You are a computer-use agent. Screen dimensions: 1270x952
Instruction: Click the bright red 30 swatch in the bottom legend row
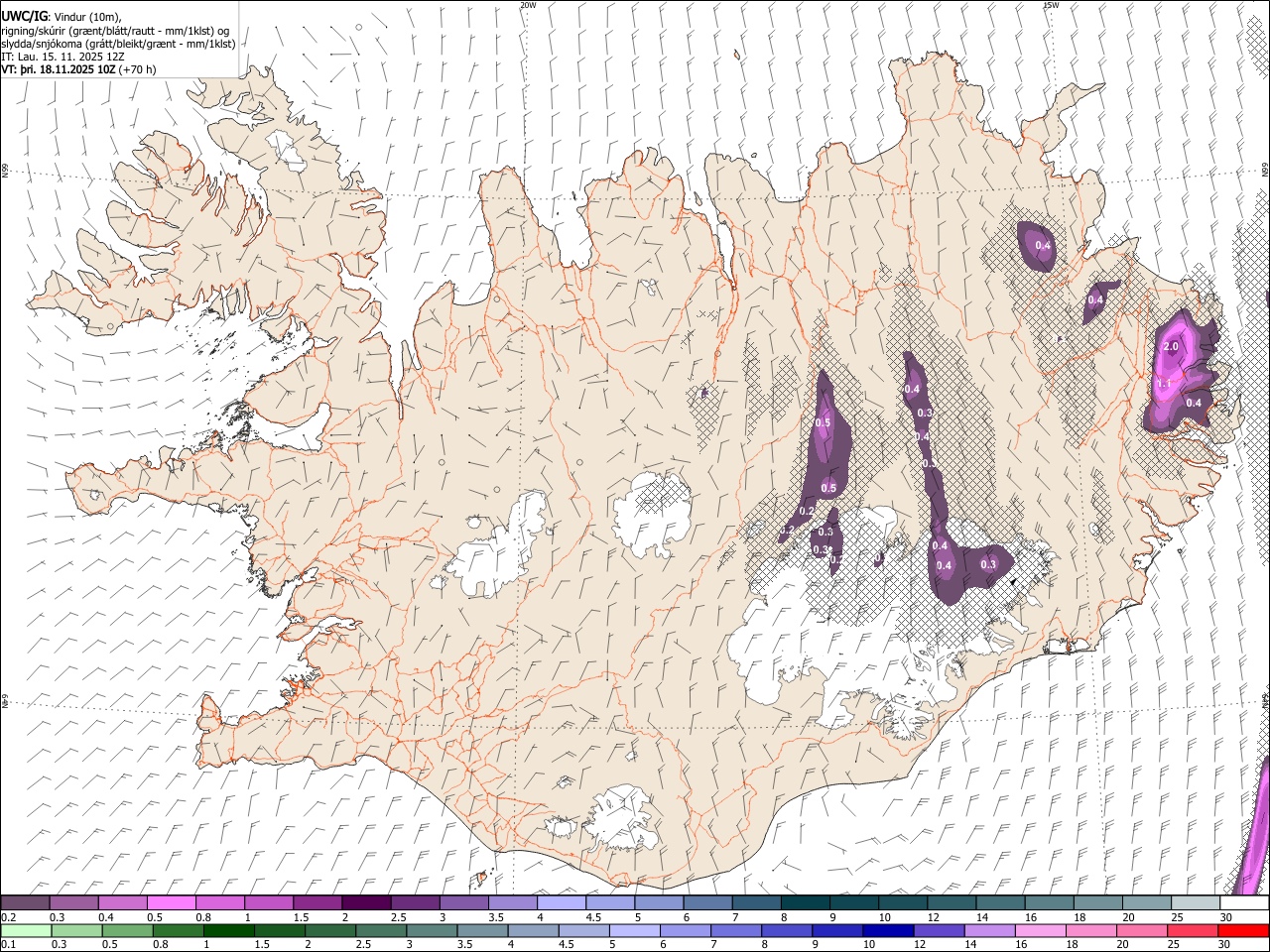1243,931
